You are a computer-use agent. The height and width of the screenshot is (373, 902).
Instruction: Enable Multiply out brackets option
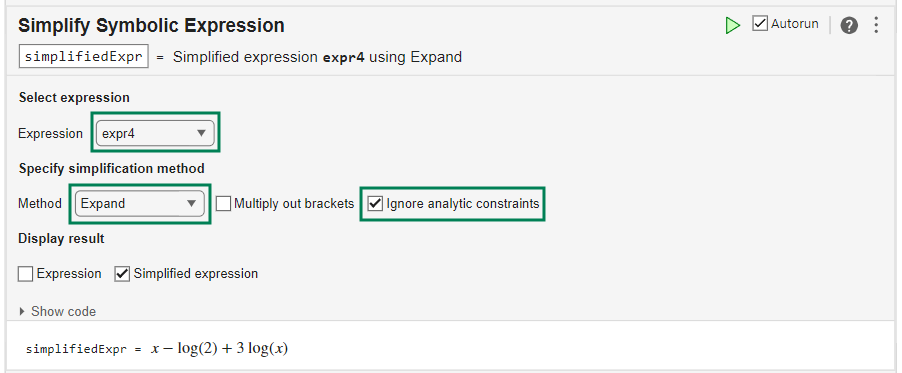224,204
